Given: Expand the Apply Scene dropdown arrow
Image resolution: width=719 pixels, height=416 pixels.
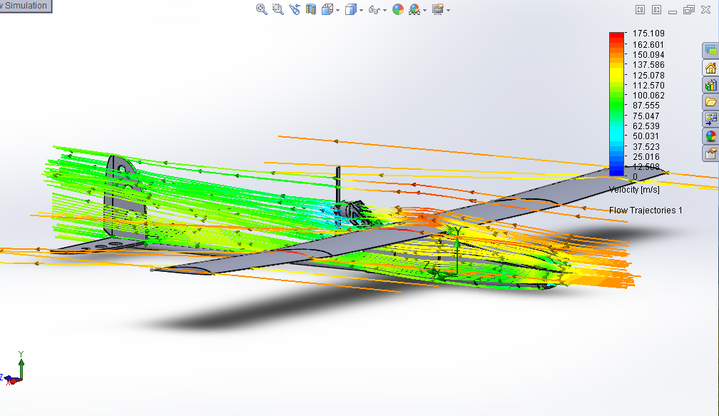Looking at the screenshot, I should click(x=425, y=10).
